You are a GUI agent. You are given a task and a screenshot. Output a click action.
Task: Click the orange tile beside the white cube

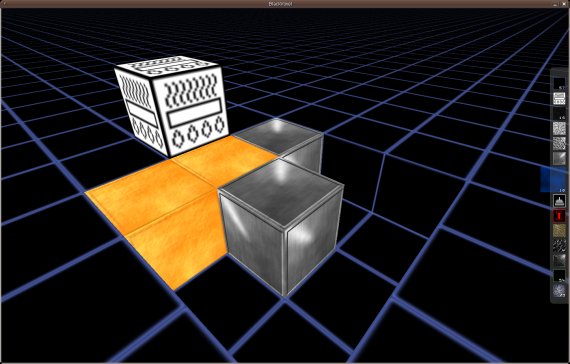coord(225,160)
